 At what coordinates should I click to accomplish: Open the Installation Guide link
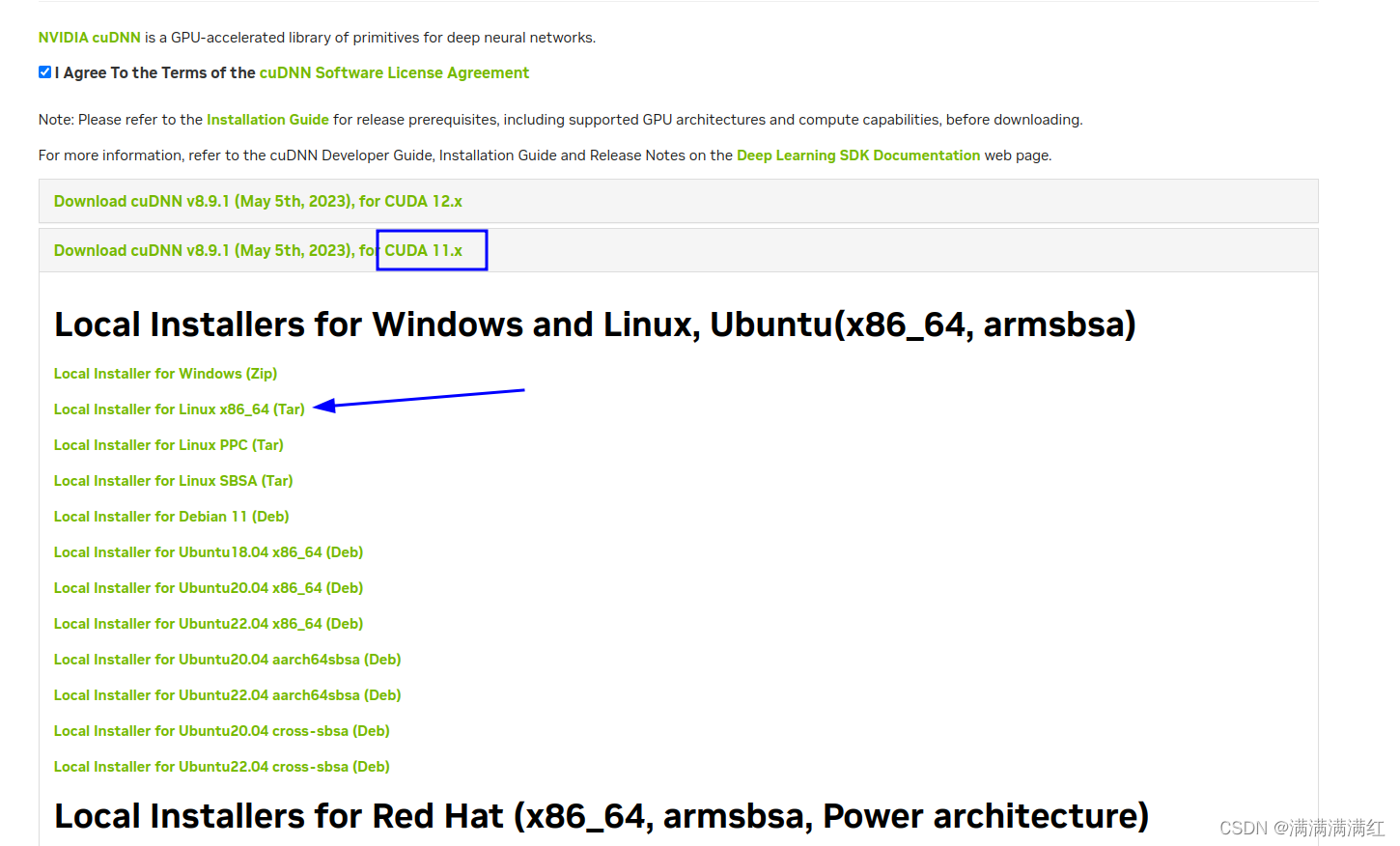pos(267,120)
